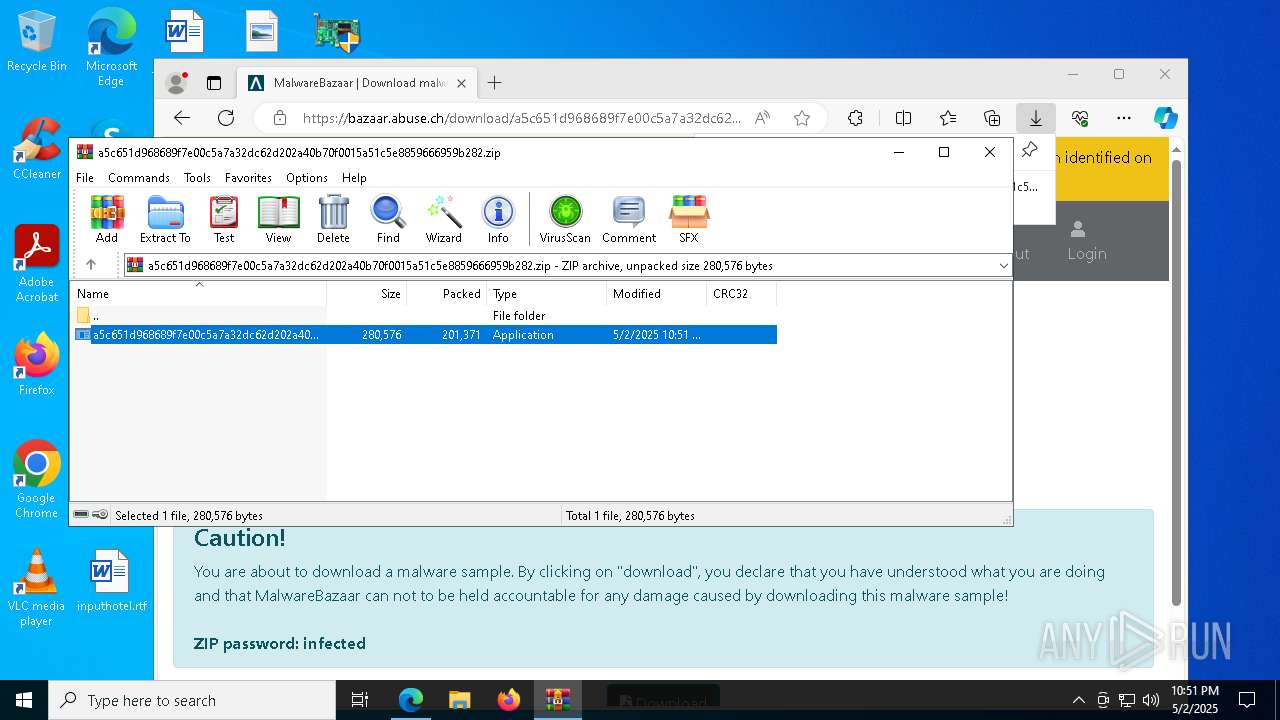Open Recycle Bin desktop icon
This screenshot has height=720, width=1280.
click(x=36, y=42)
